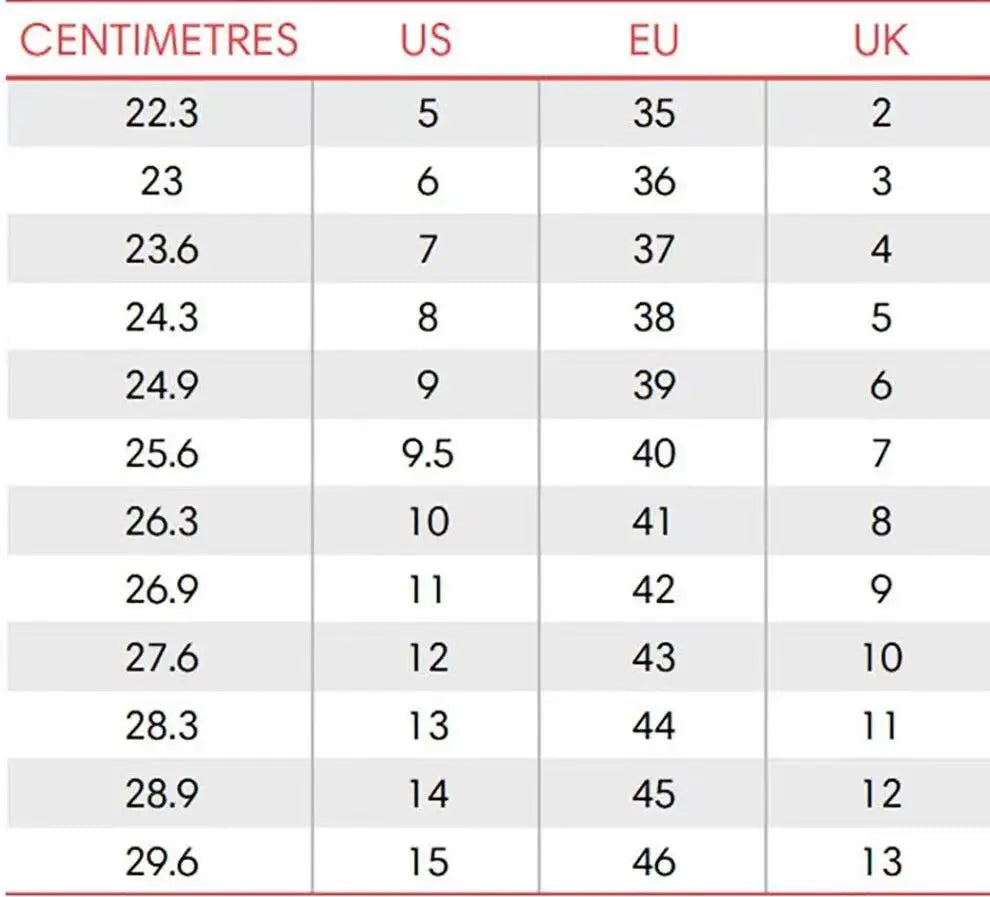Select UK size 7 cell
990x897 pixels.
coord(880,454)
